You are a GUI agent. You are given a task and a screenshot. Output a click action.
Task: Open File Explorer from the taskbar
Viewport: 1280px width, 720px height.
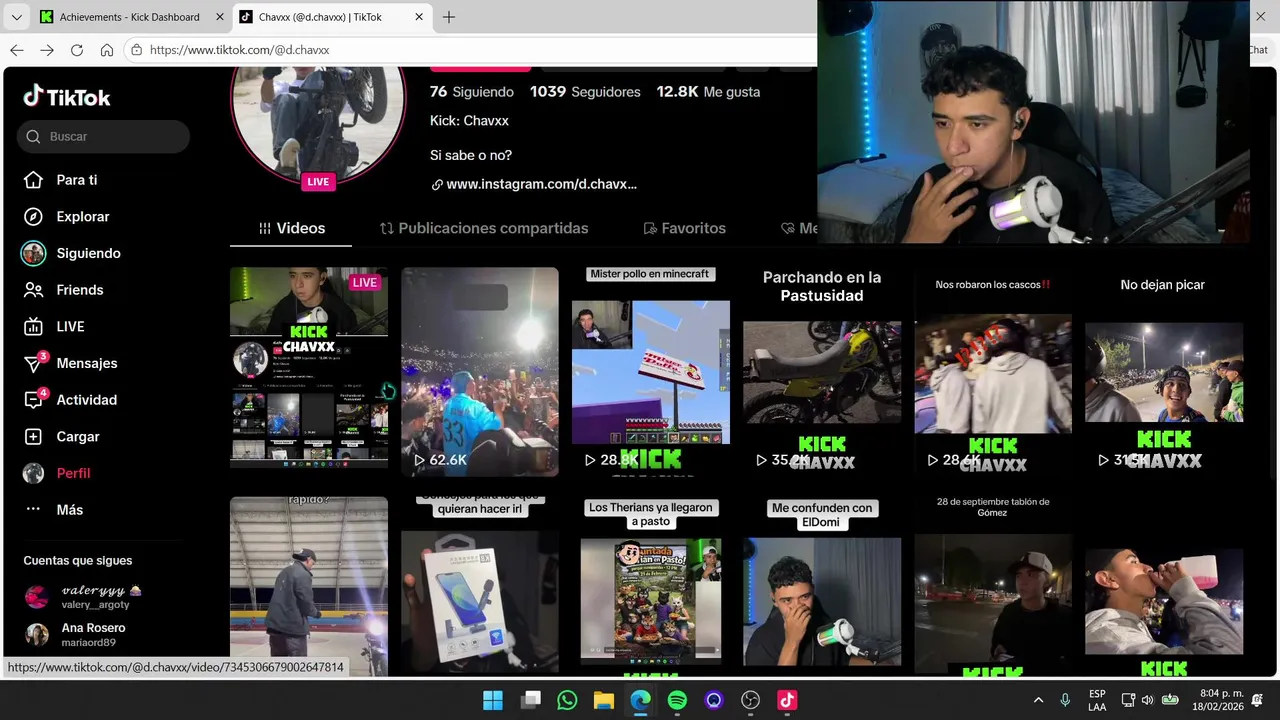tap(604, 700)
